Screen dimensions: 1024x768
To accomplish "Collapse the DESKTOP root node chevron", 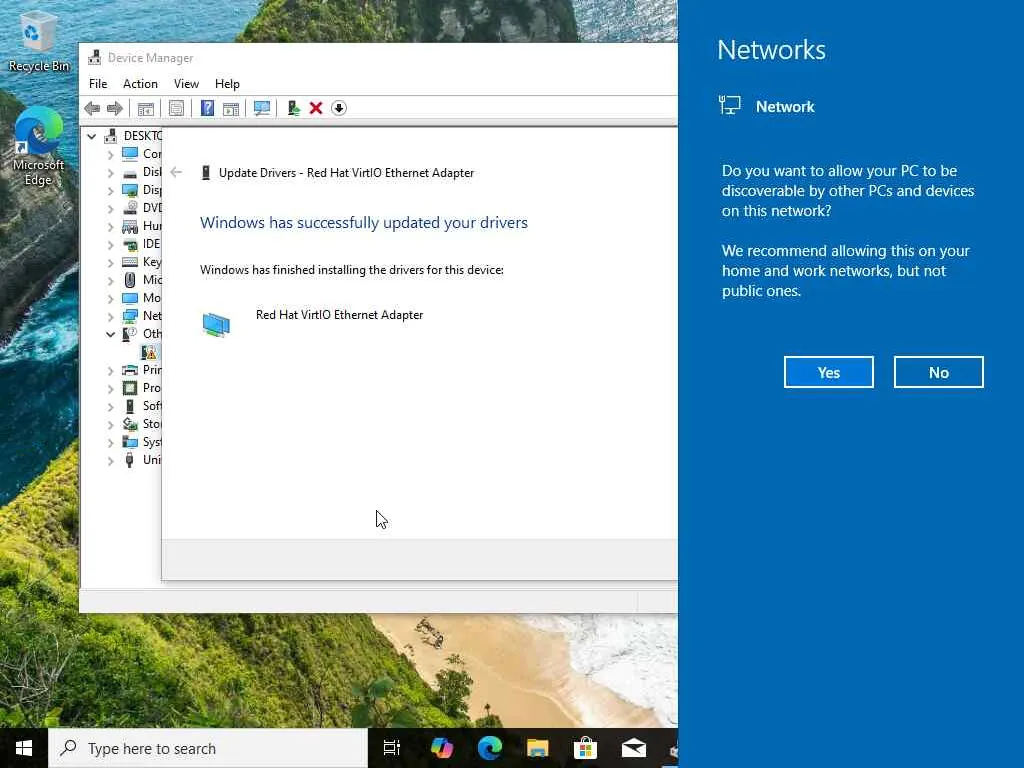I will (x=92, y=136).
